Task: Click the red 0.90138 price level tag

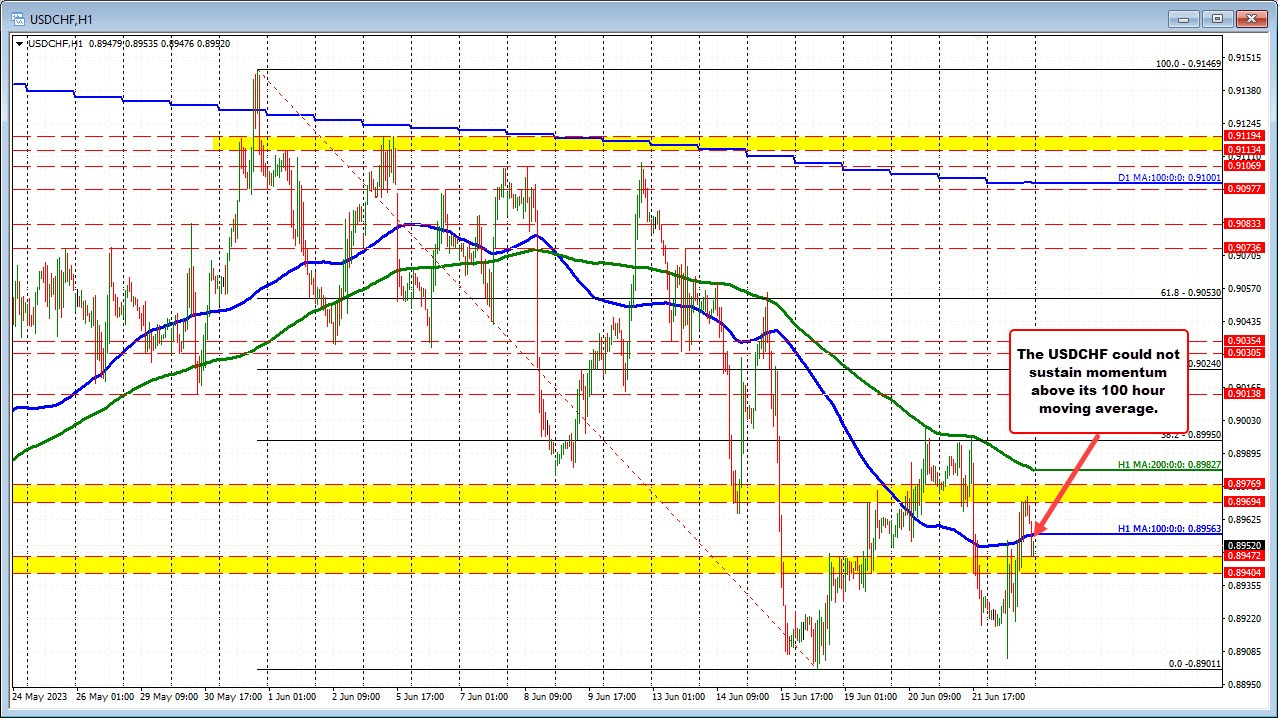Action: [x=1244, y=394]
